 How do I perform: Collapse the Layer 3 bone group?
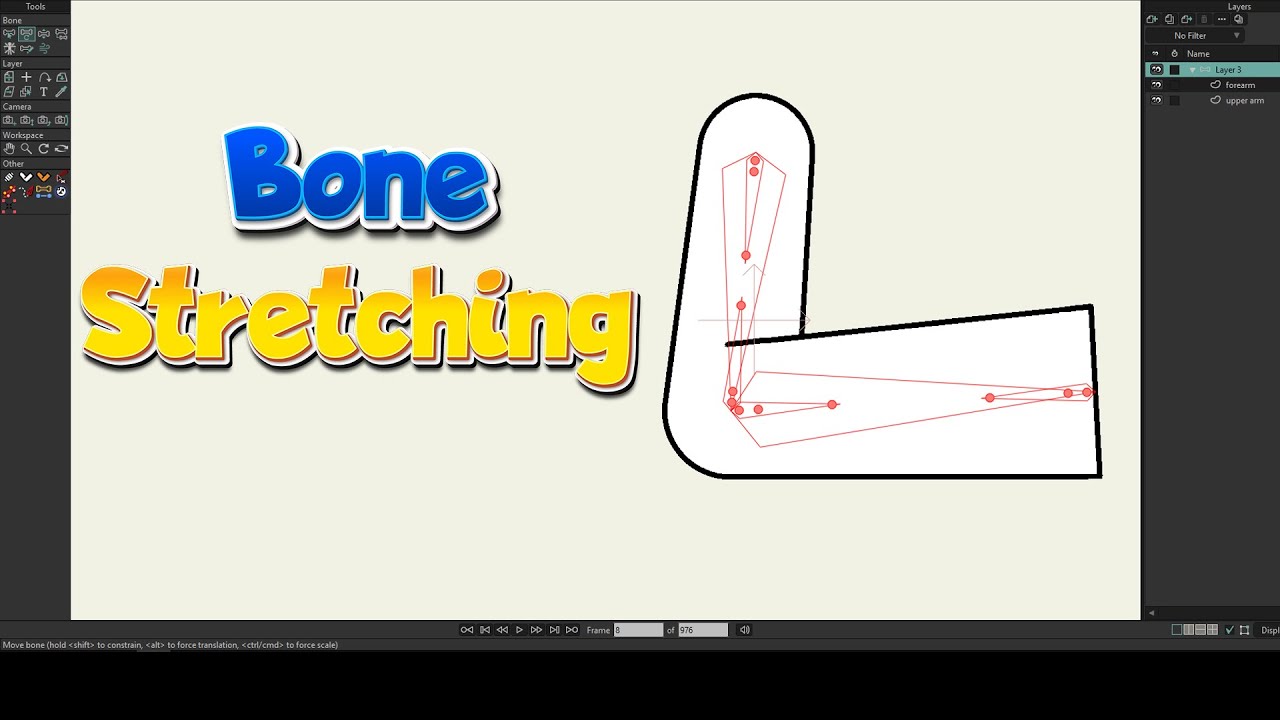1192,70
